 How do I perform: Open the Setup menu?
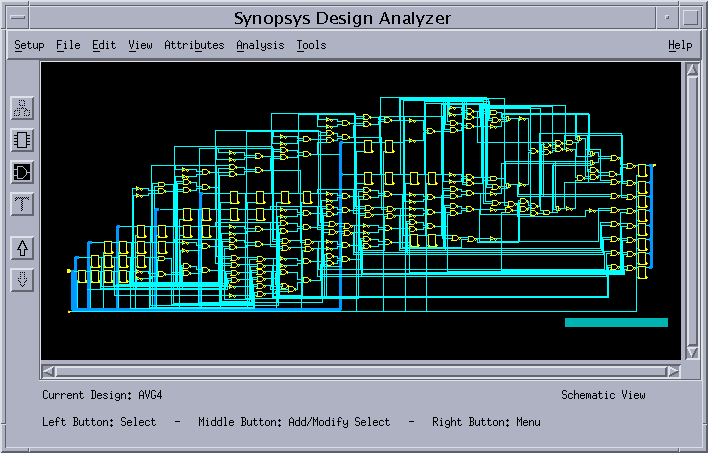[x=29, y=45]
